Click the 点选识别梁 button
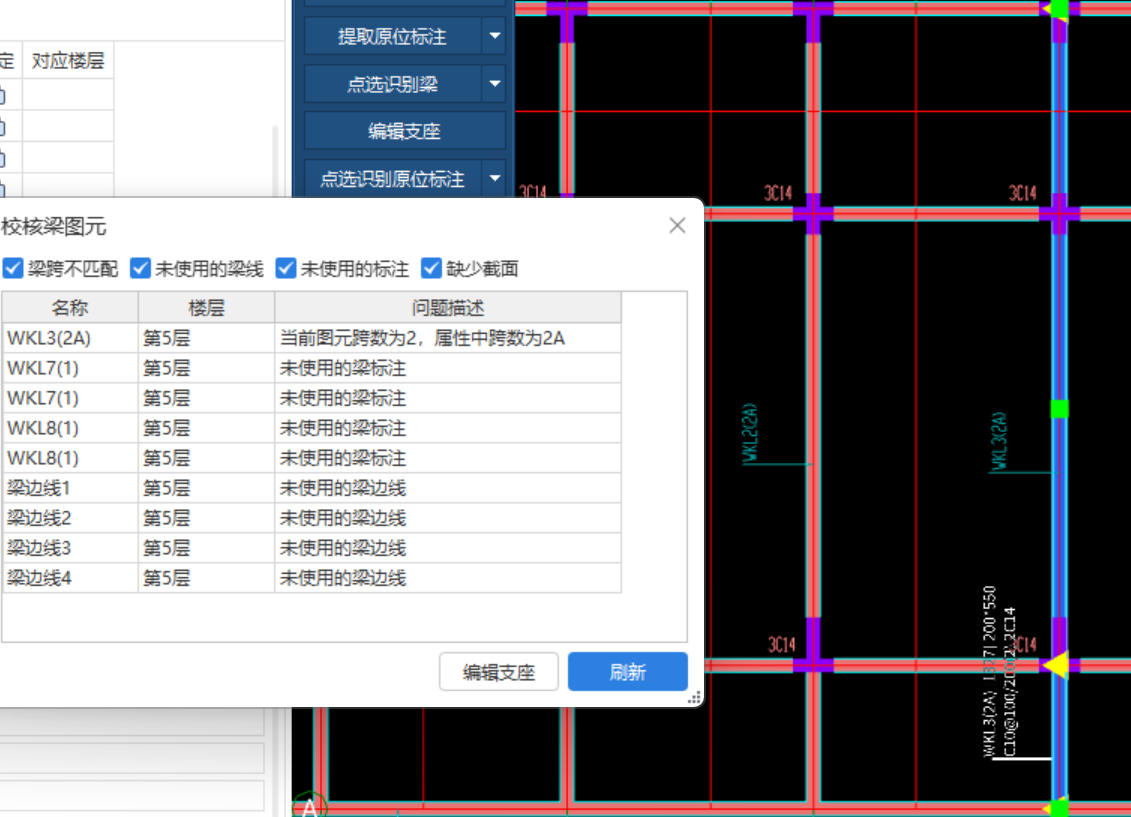Image resolution: width=1131 pixels, height=817 pixels. (x=395, y=83)
